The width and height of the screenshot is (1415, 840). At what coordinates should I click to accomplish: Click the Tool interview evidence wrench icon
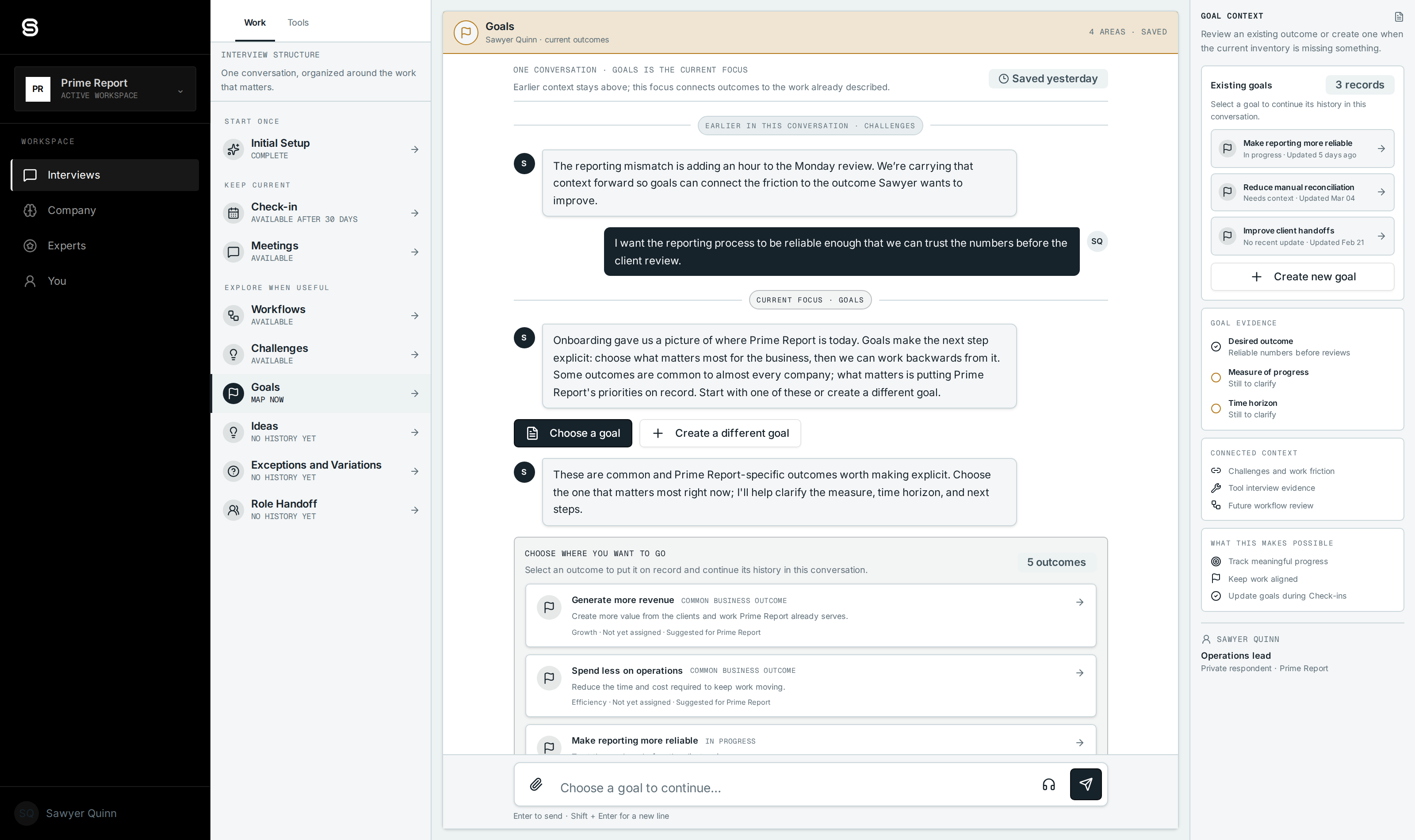pyautogui.click(x=1216, y=488)
